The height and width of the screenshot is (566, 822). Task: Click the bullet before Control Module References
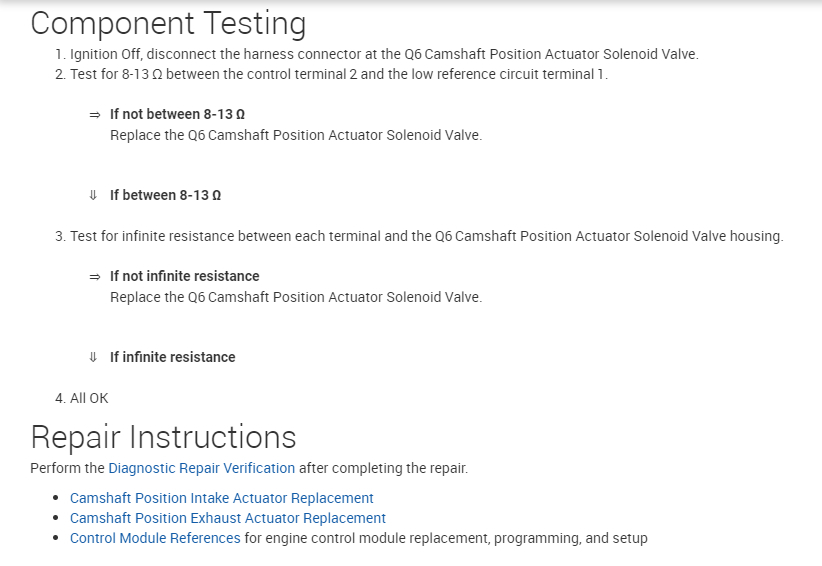click(x=56, y=539)
